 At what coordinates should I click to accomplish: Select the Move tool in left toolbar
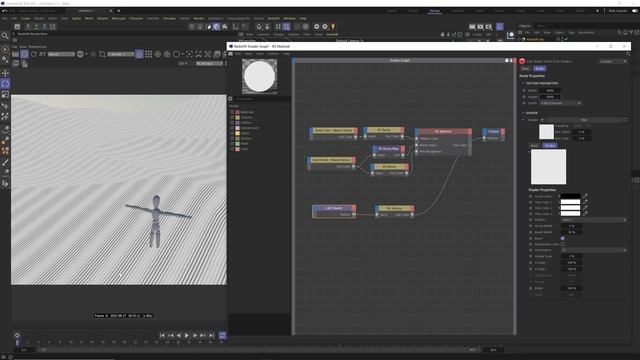[5, 73]
